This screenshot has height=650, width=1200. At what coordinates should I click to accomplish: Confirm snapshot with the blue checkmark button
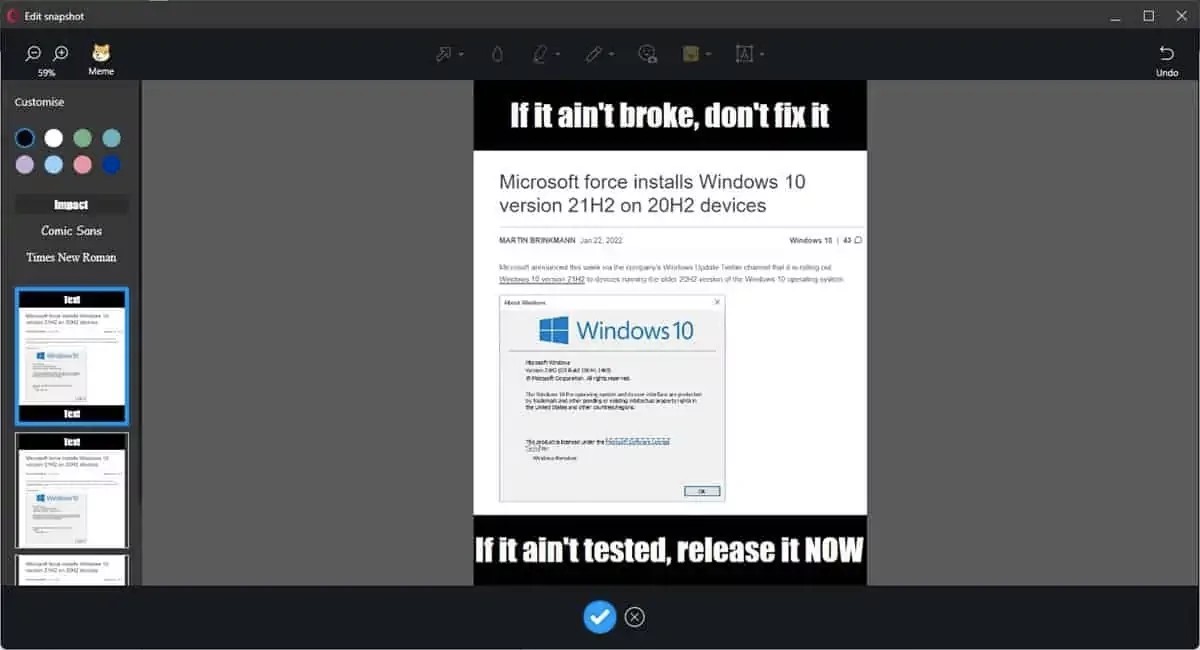coord(599,617)
